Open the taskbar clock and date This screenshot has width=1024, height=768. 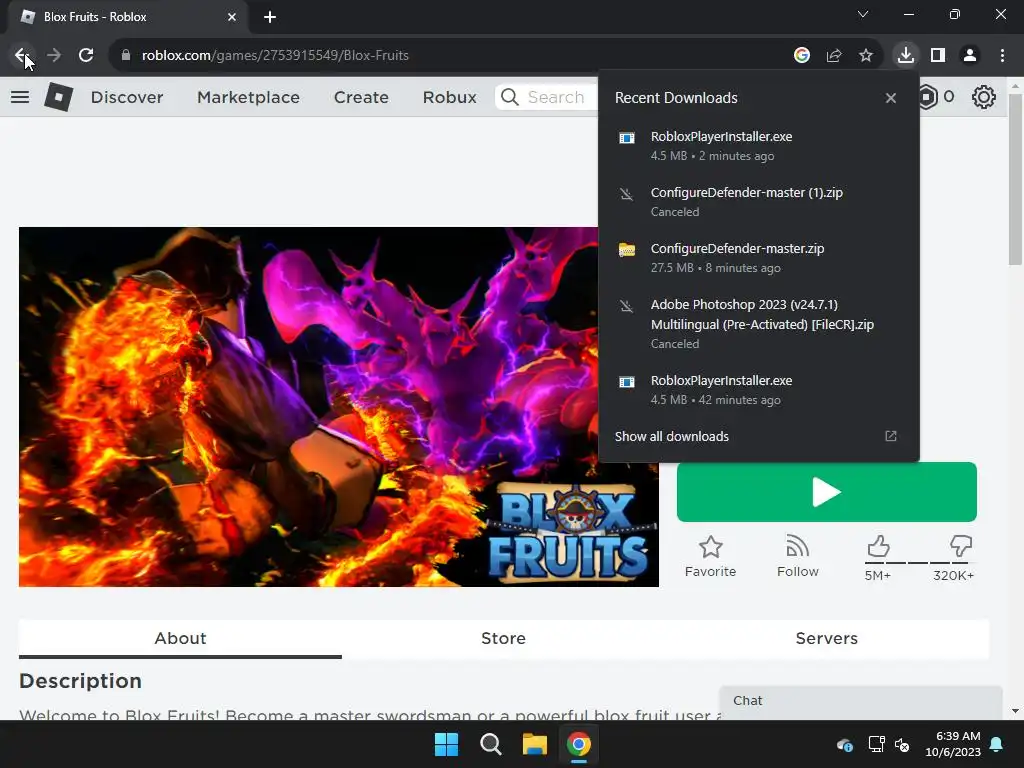click(x=953, y=744)
